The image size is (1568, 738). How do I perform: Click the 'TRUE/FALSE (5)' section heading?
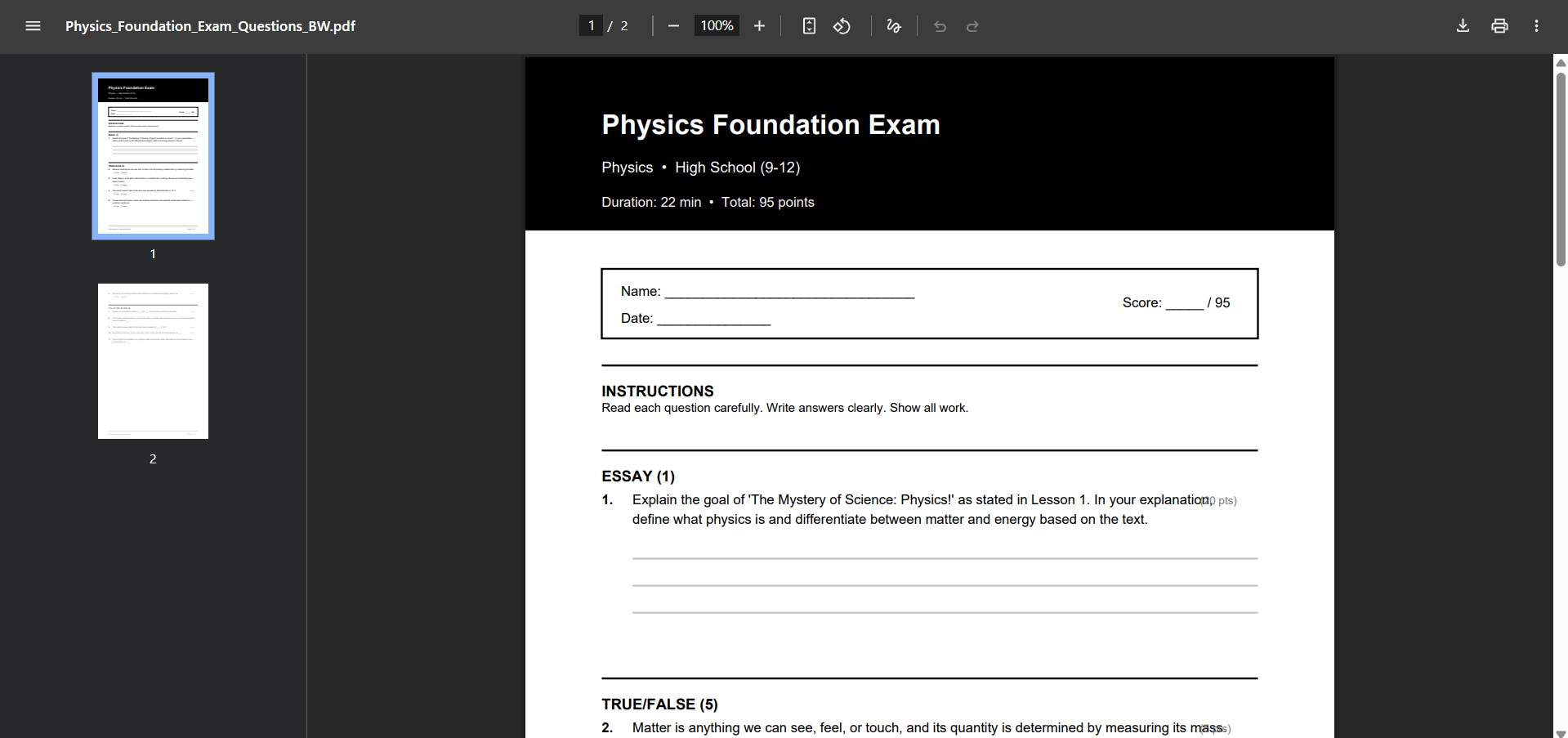[659, 704]
